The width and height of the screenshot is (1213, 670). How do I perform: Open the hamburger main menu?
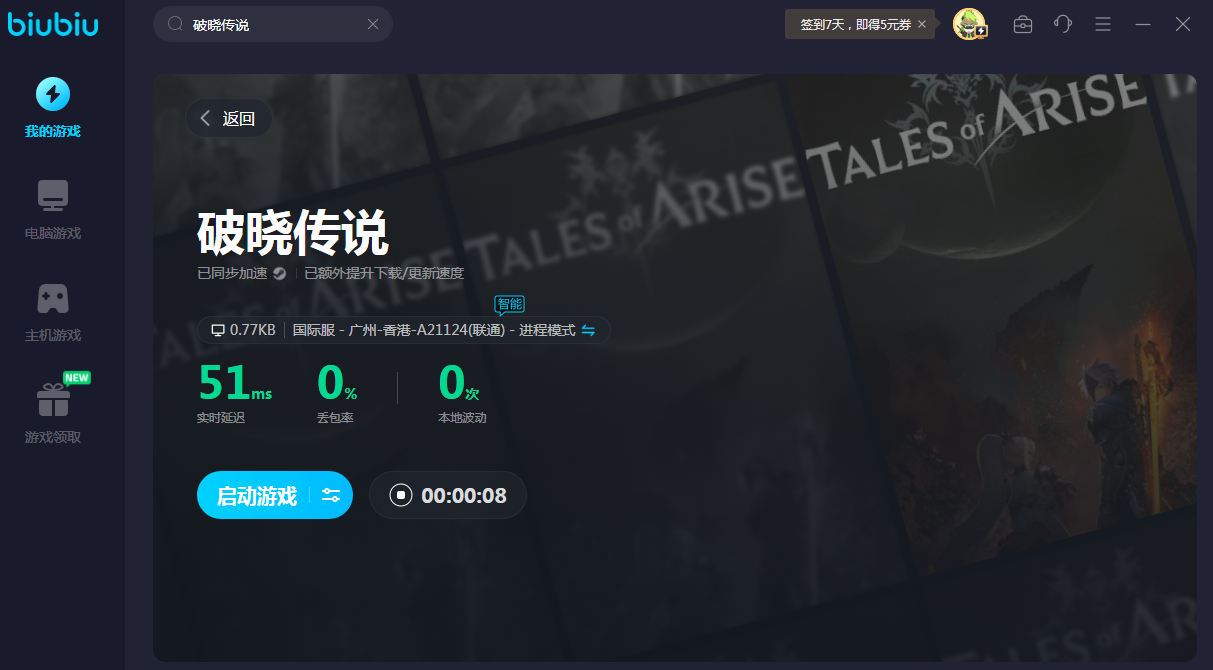(x=1103, y=24)
